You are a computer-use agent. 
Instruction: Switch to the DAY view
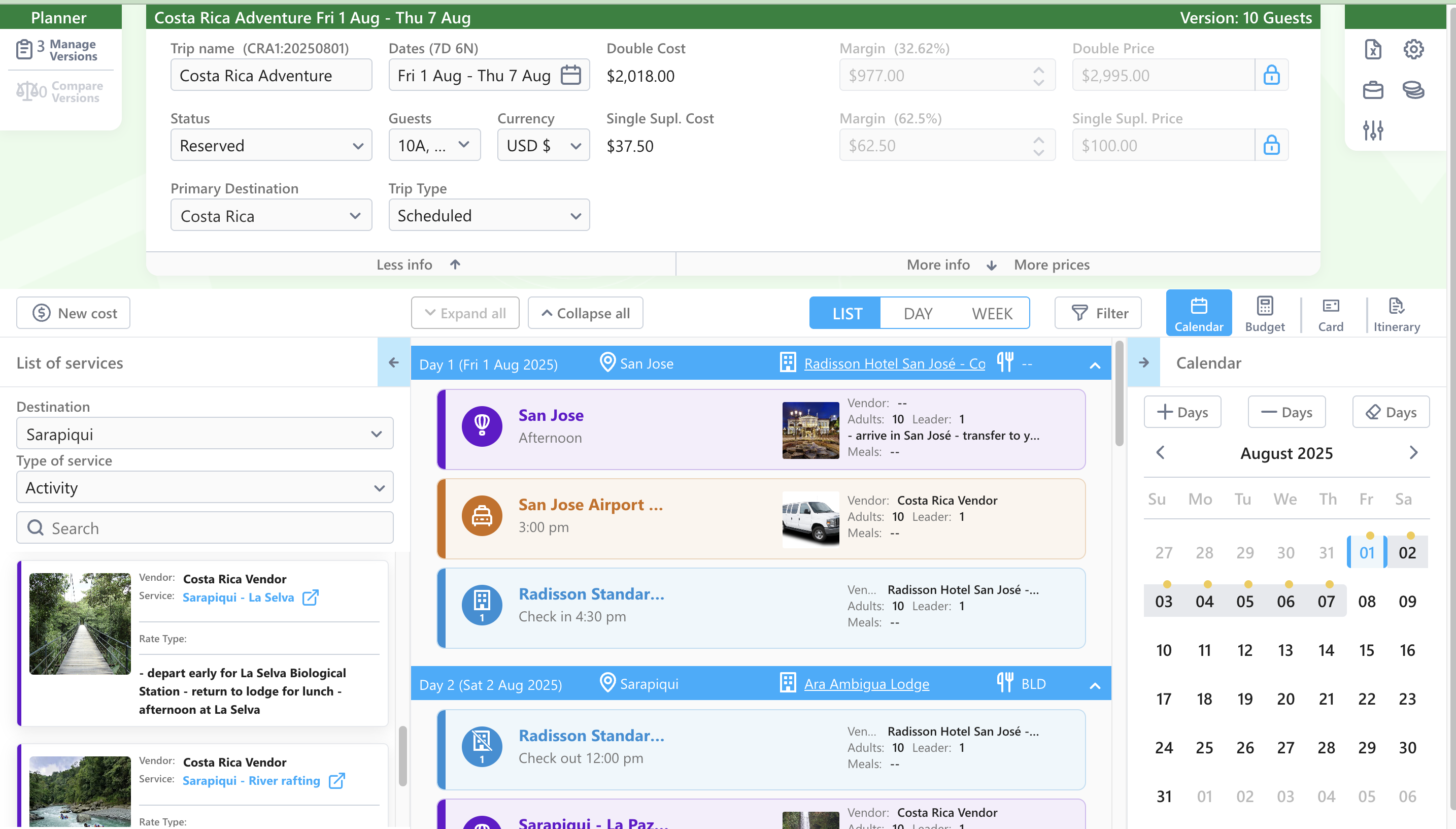918,313
